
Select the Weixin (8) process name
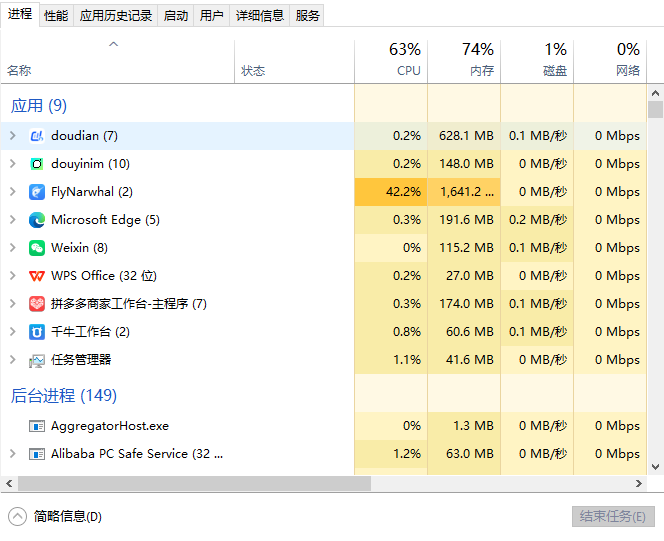[x=79, y=248]
